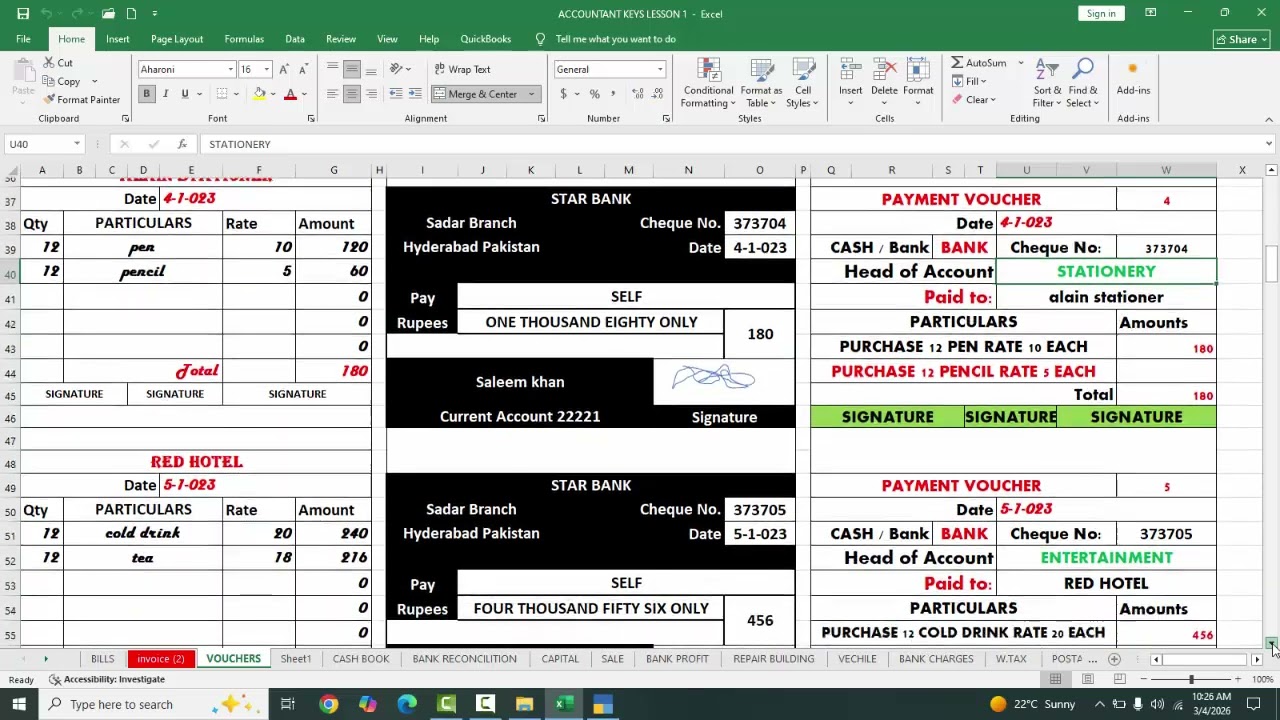
Task: Open the Add-ins button
Action: tap(1133, 78)
